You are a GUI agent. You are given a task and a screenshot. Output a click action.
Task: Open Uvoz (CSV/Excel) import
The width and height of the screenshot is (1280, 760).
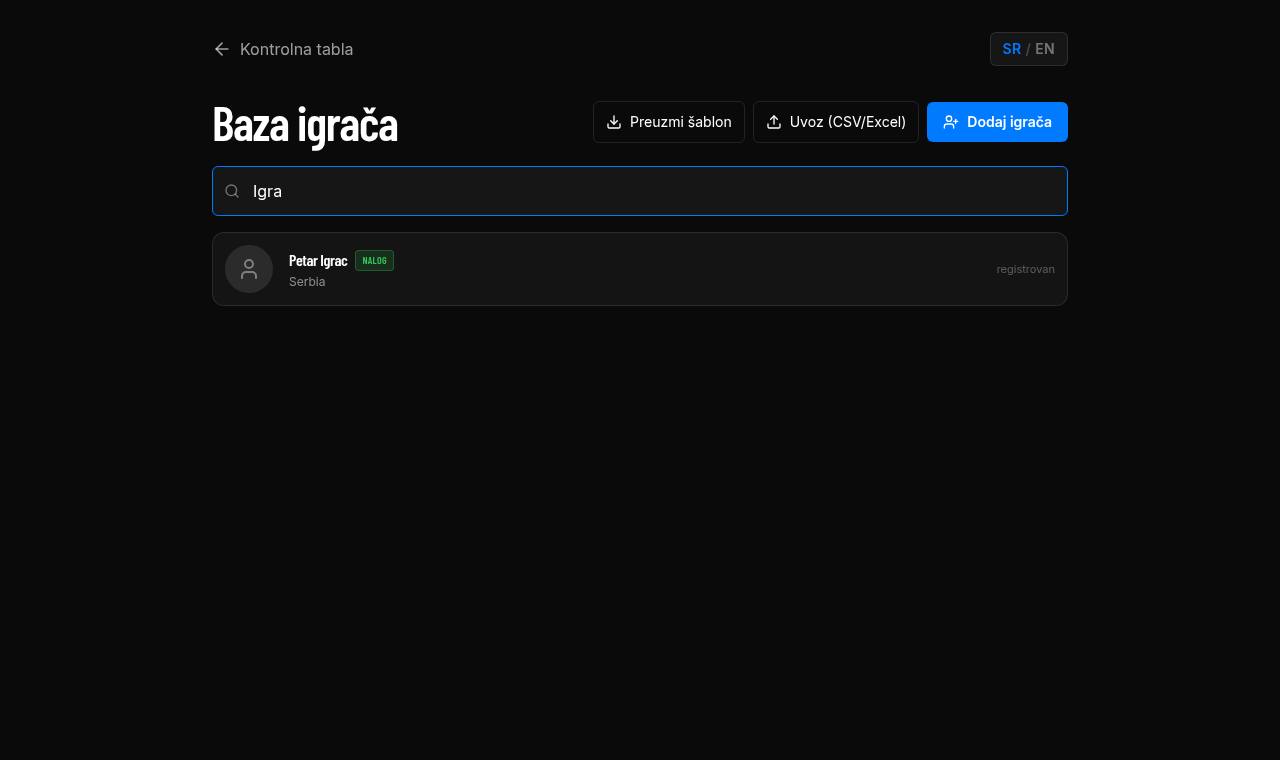tap(836, 122)
